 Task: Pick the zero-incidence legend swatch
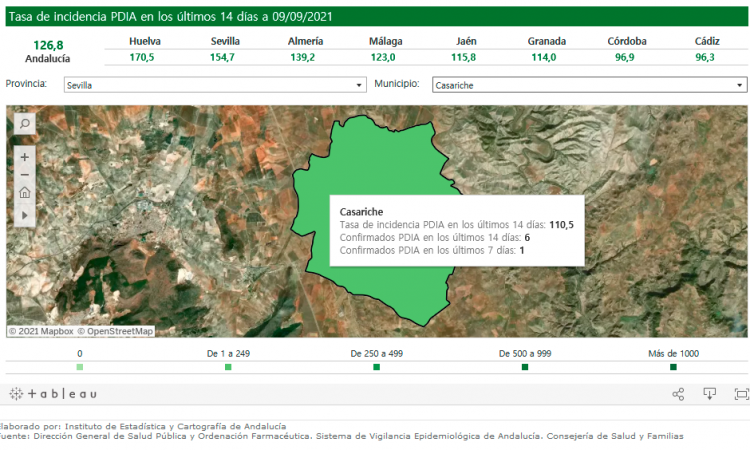(x=80, y=368)
